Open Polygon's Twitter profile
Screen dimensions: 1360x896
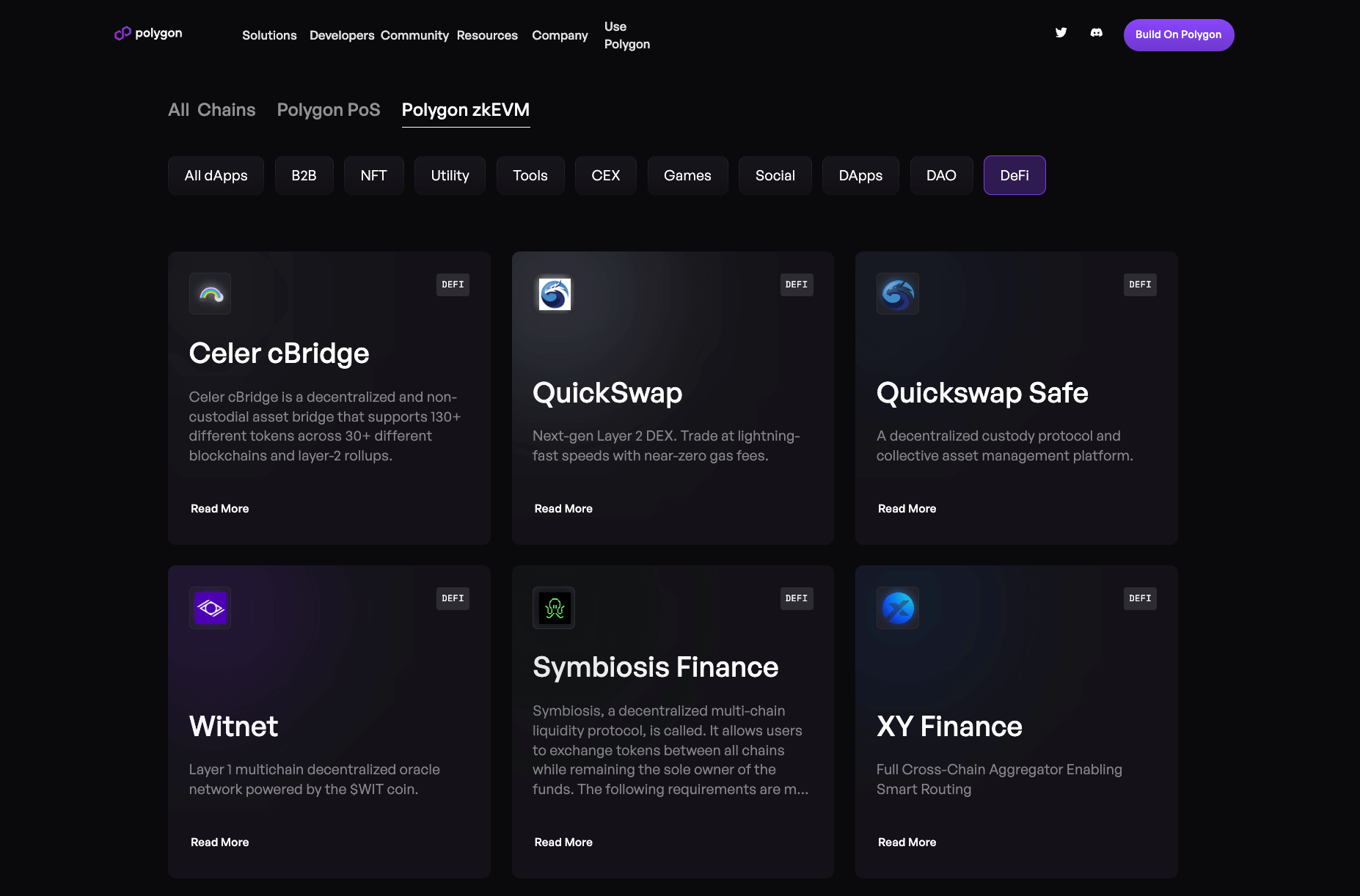(1061, 32)
